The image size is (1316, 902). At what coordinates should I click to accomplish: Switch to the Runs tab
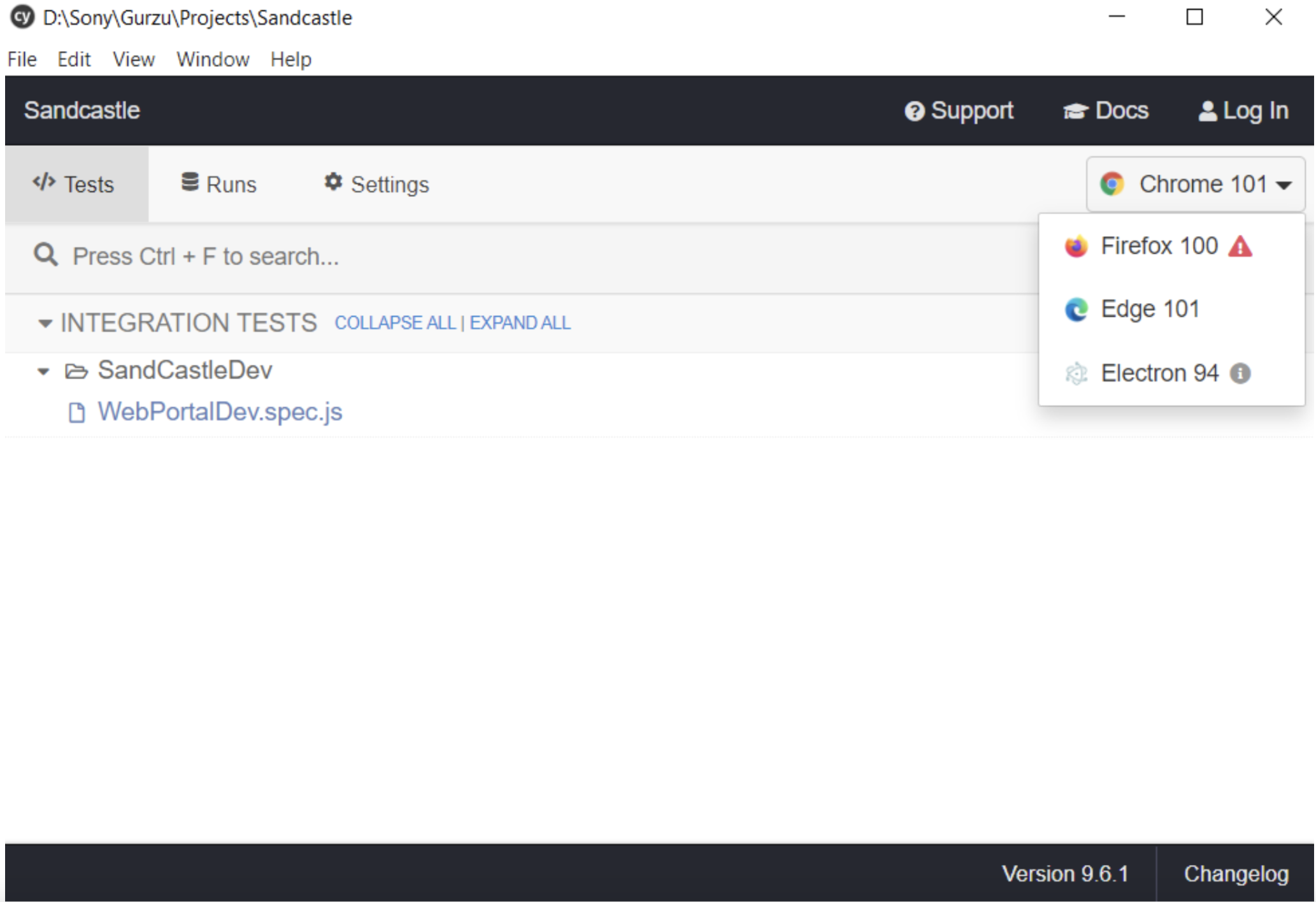pos(219,184)
